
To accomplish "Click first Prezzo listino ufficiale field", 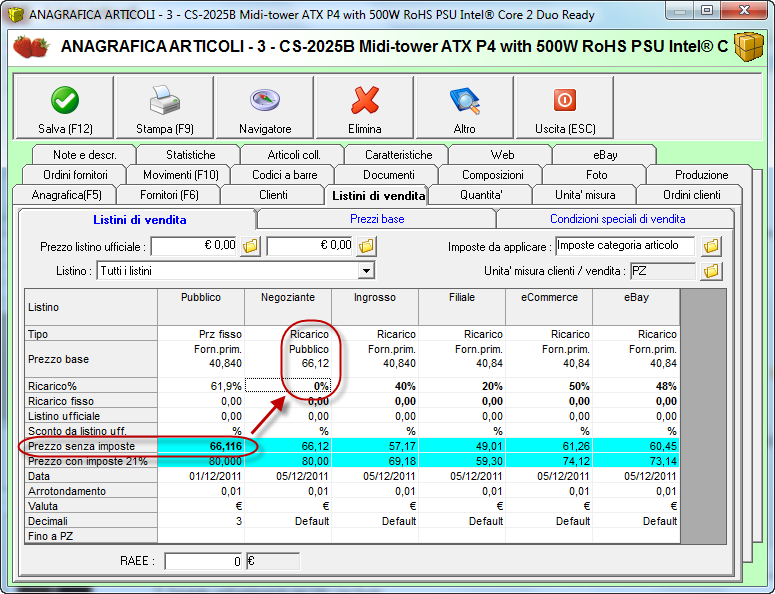I will point(195,246).
